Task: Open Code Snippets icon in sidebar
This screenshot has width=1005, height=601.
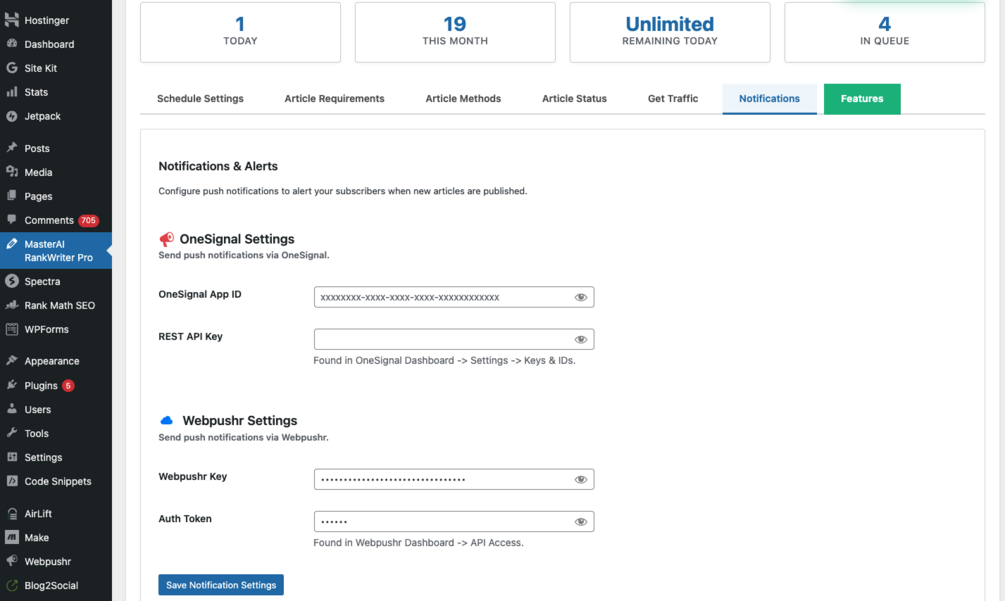Action: pos(12,481)
